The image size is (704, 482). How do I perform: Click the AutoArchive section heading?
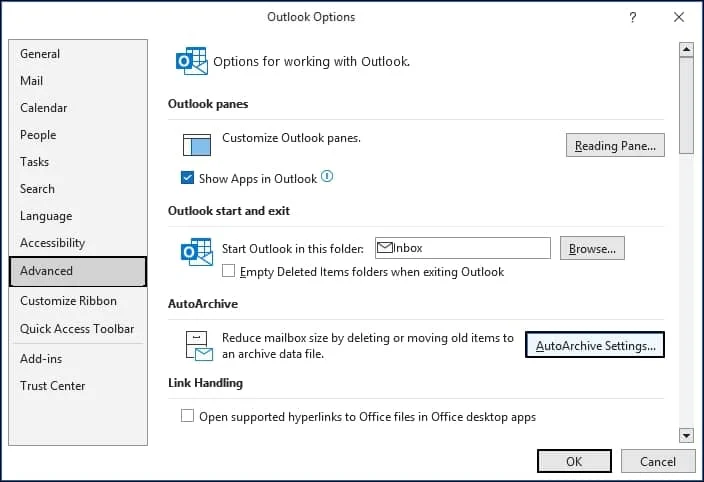[x=203, y=304]
